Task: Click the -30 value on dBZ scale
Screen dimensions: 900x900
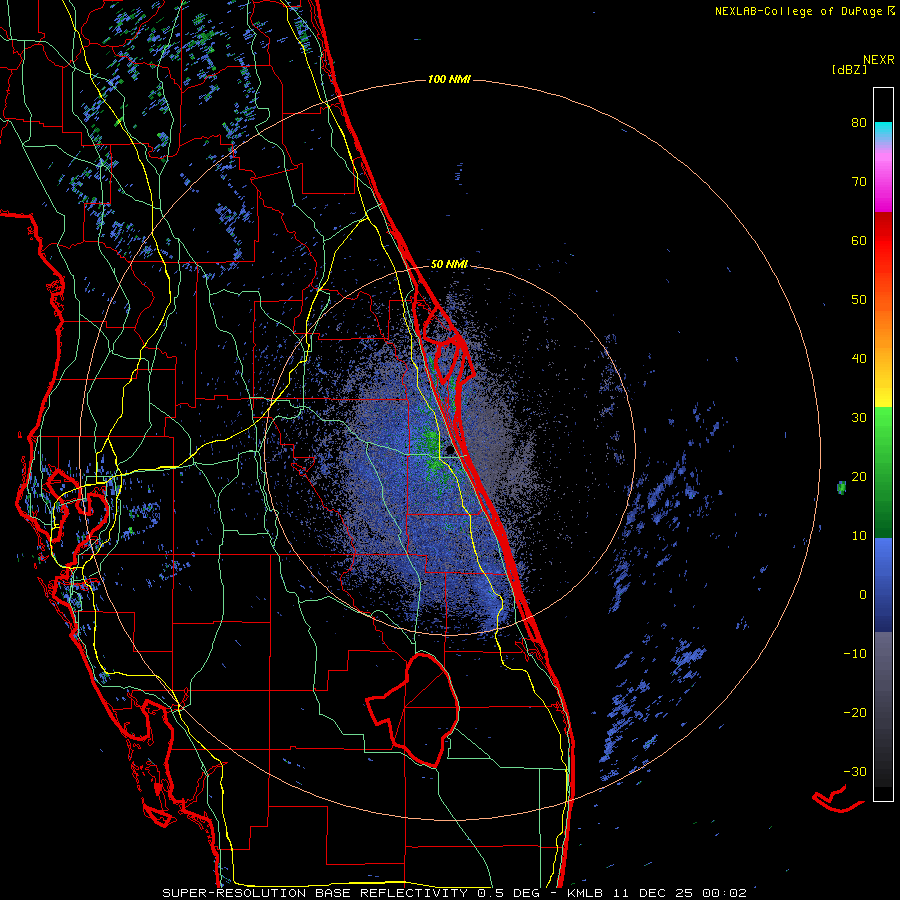Action: pos(855,772)
